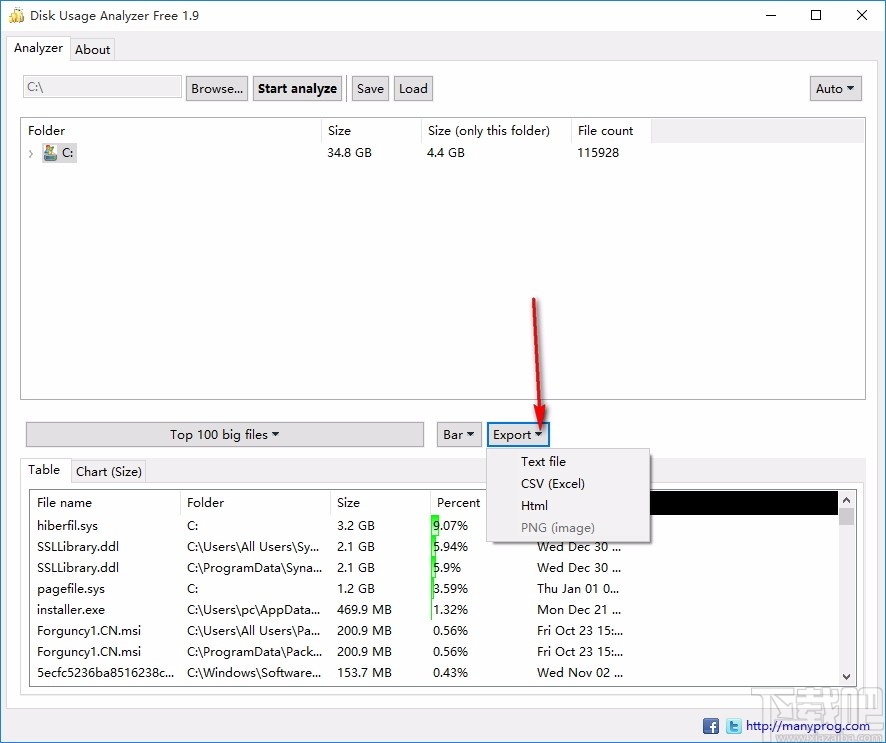Viewport: 886px width, 743px height.
Task: Select Text file from the Export menu
Action: coord(543,461)
